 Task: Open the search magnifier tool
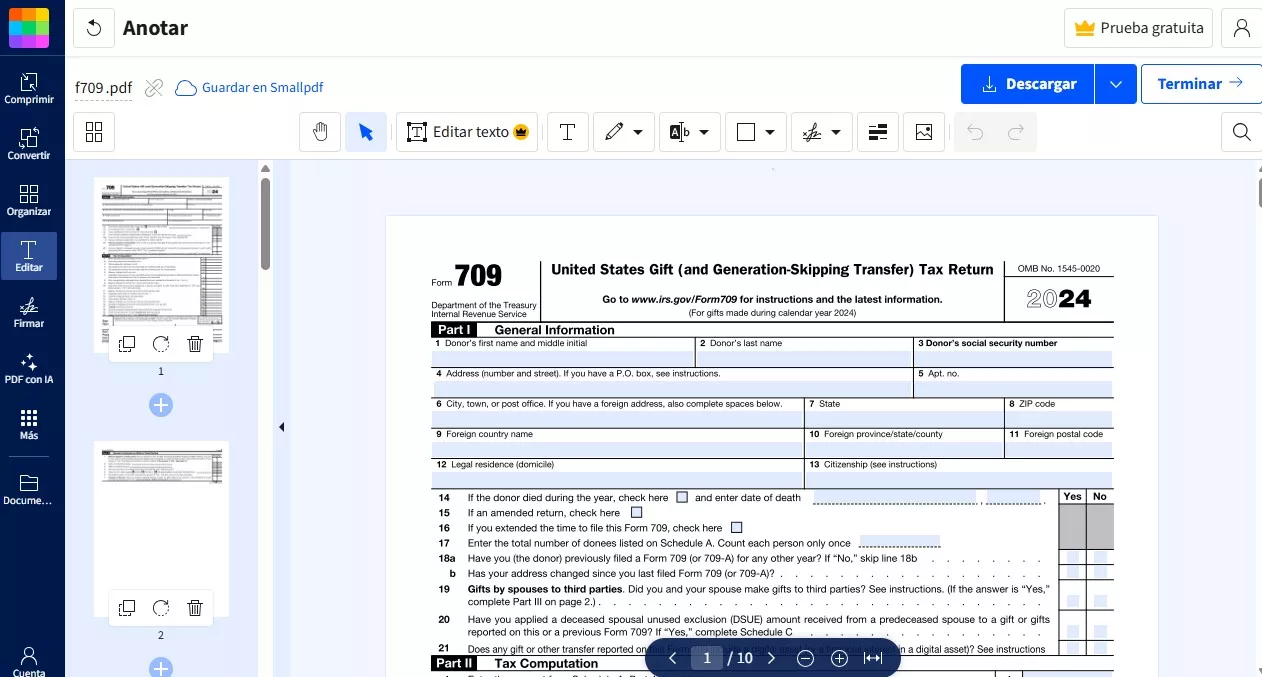[x=1241, y=132]
